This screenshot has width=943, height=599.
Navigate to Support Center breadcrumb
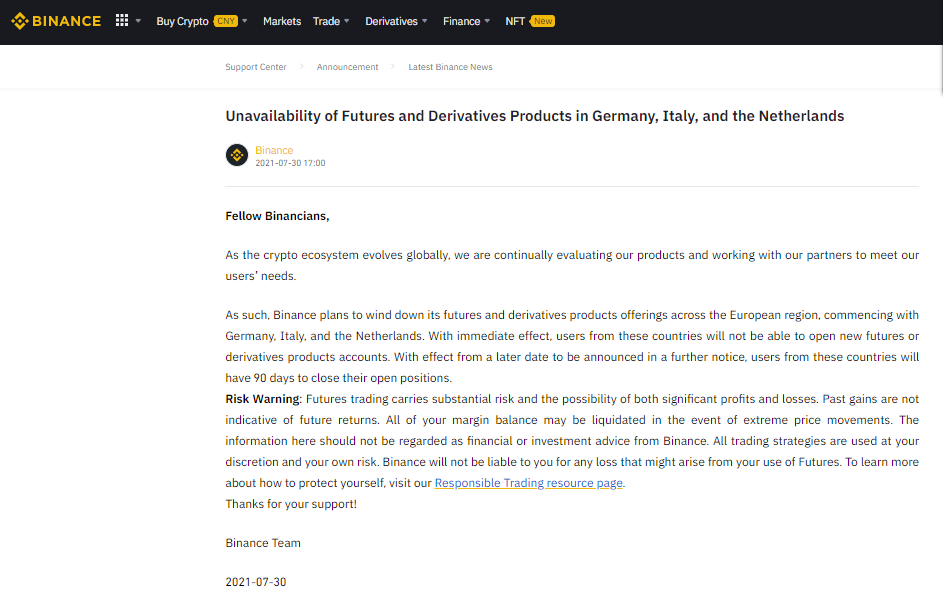256,67
